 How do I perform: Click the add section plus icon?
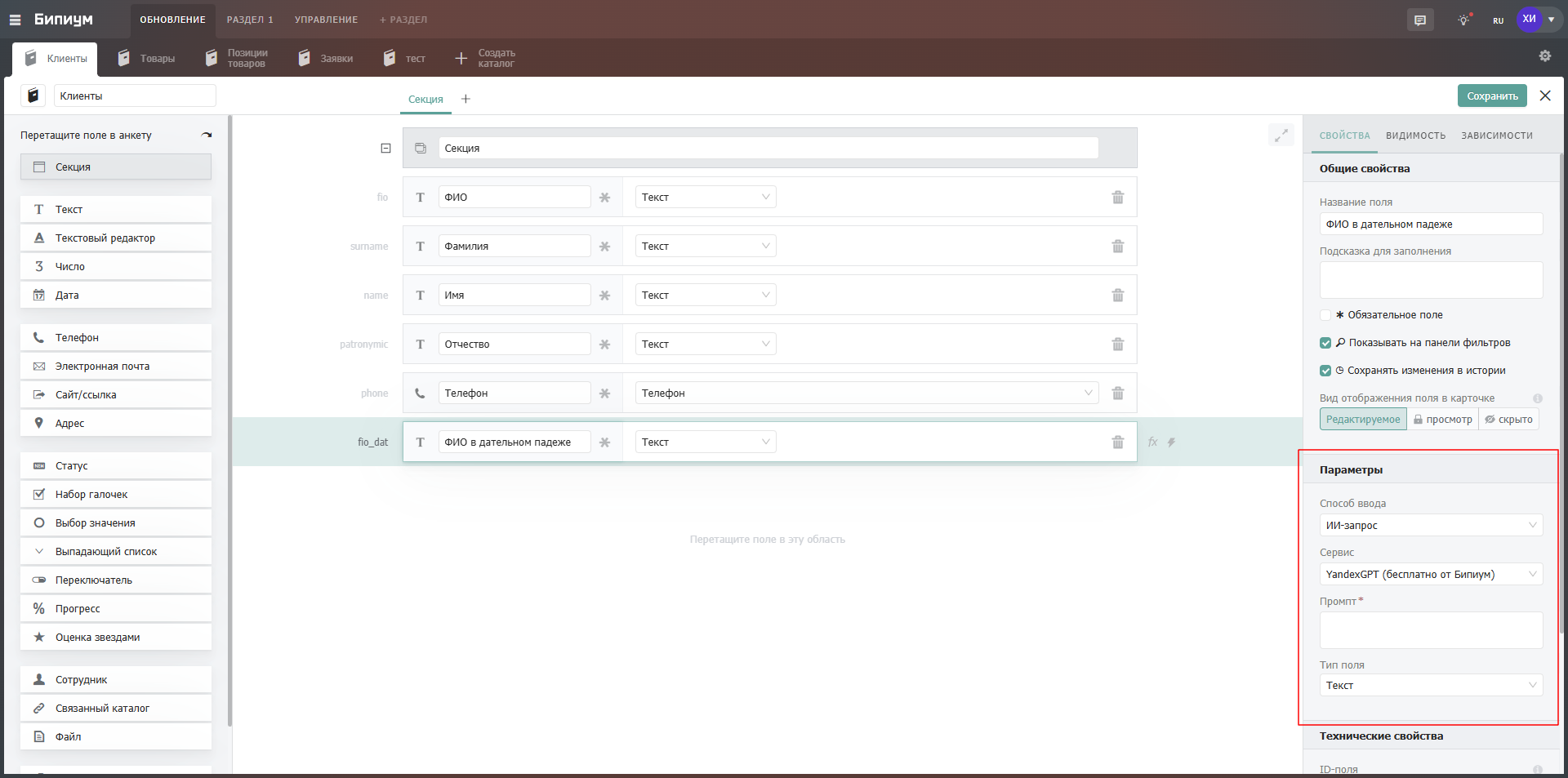click(x=465, y=99)
